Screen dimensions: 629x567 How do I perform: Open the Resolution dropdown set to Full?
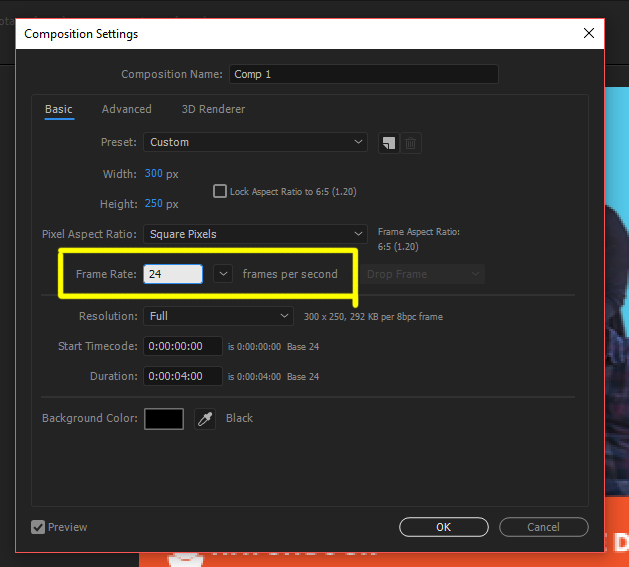tap(218, 316)
